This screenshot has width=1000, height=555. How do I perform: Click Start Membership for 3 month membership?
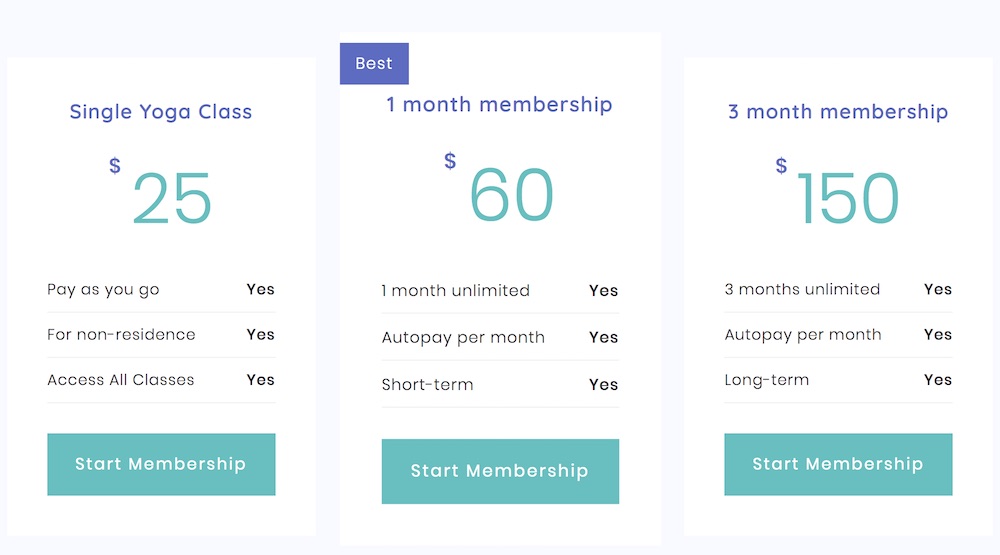[838, 464]
